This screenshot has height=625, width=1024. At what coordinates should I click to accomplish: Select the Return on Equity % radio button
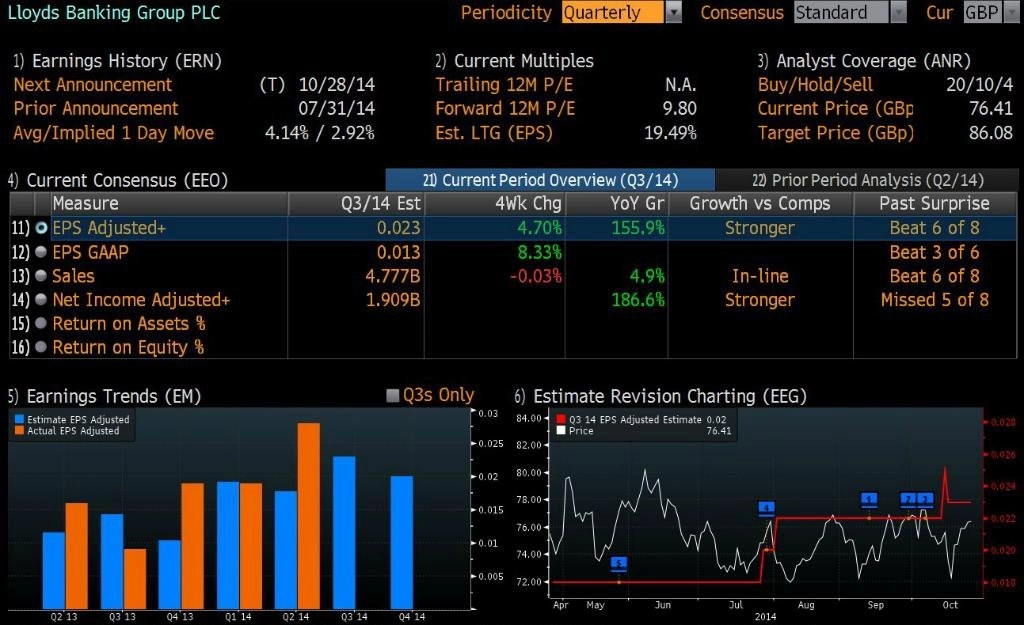[x=41, y=347]
